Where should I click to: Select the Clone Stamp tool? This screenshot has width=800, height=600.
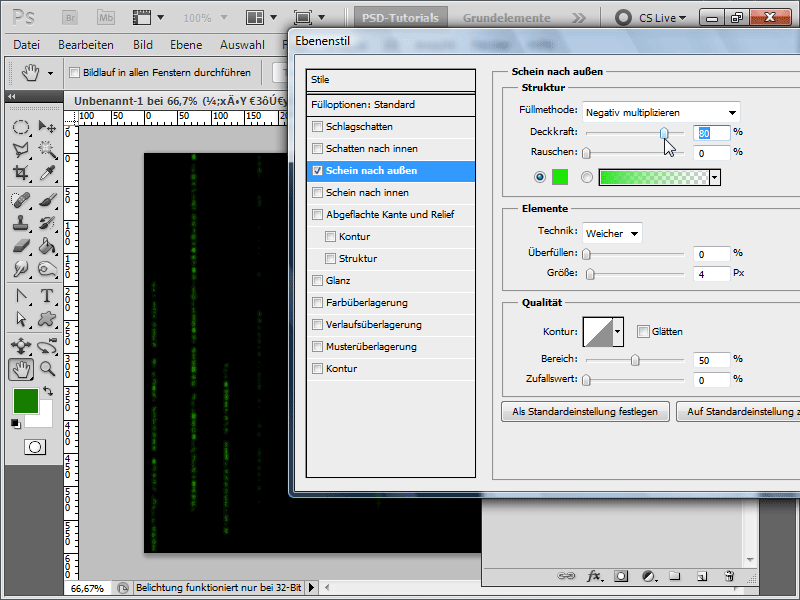pos(20,223)
